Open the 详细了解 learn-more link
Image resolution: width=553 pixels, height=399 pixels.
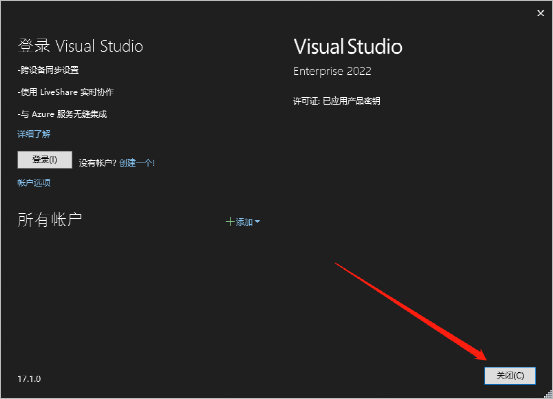coord(34,134)
